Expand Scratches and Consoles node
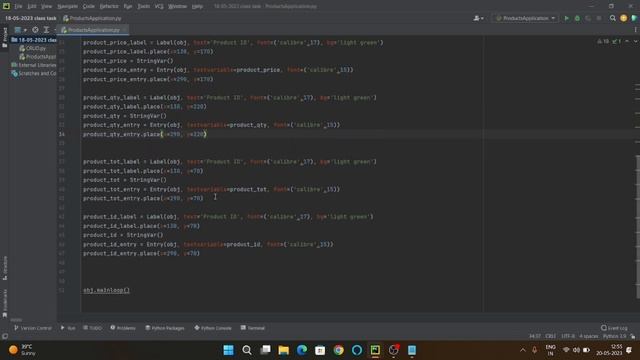The image size is (640, 360). pos(34,73)
